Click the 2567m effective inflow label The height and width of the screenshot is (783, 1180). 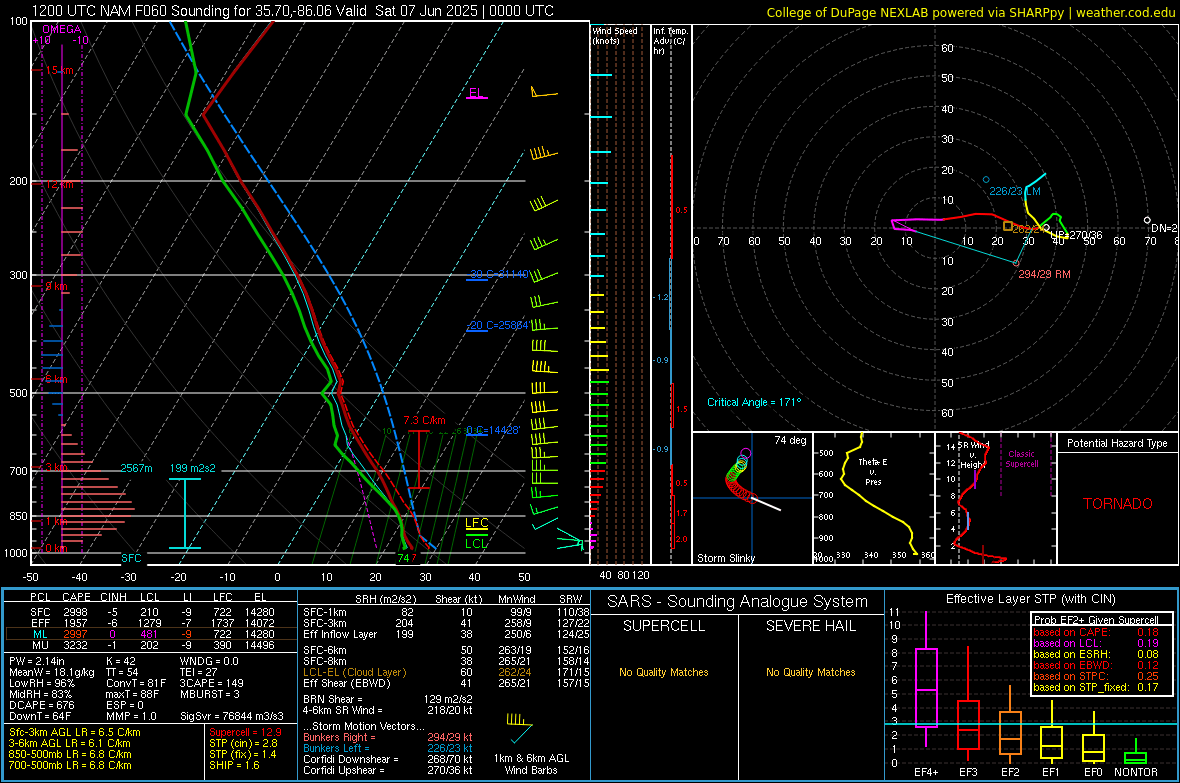pyautogui.click(x=136, y=468)
